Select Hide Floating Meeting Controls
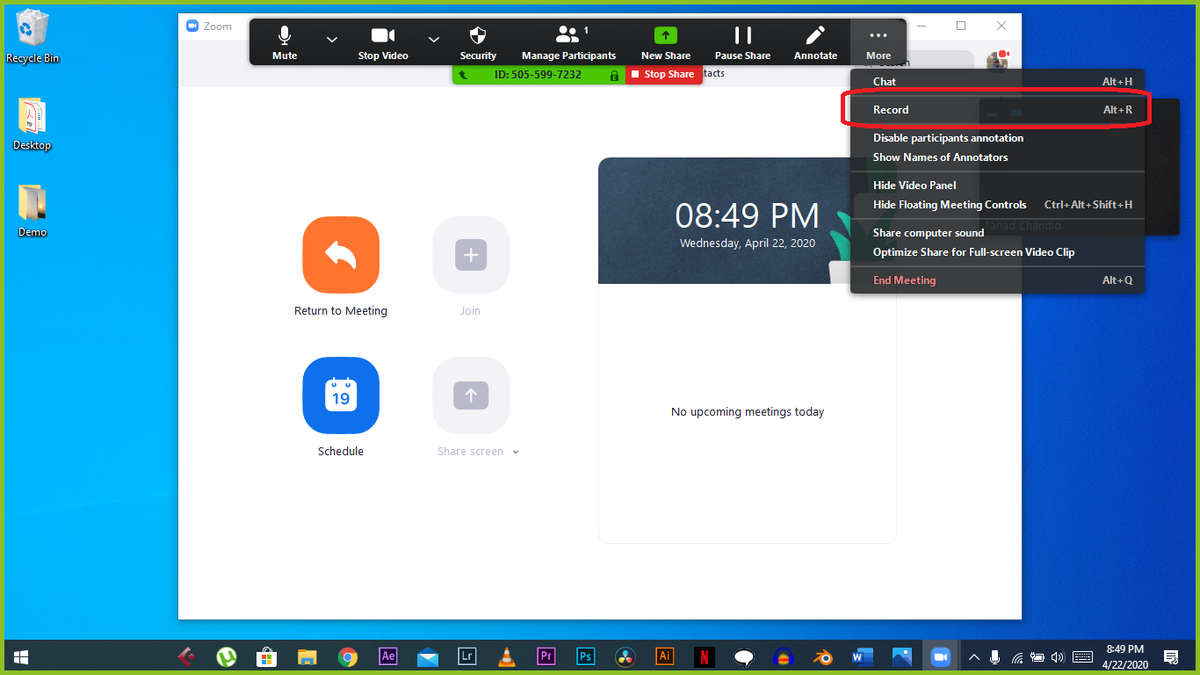 tap(997, 204)
